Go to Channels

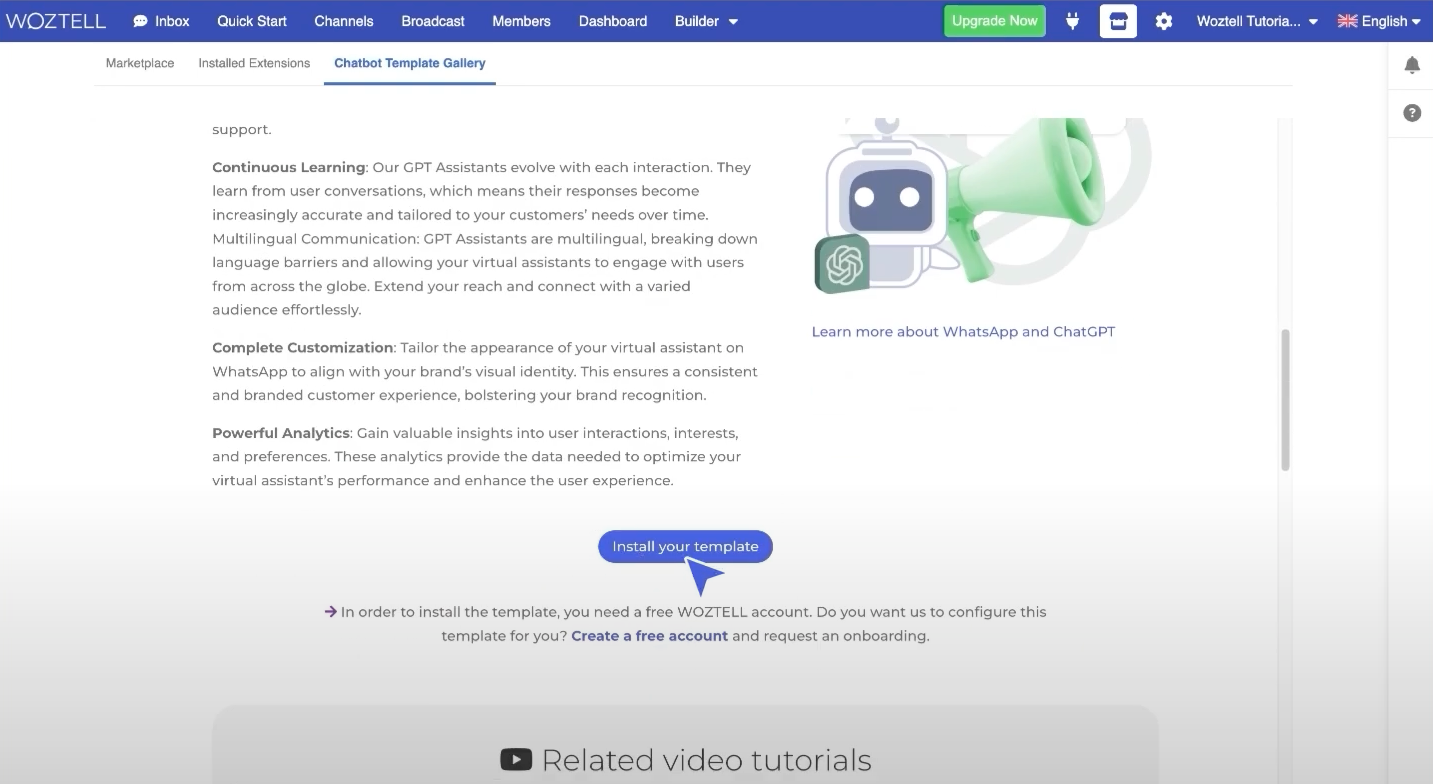[x=344, y=21]
